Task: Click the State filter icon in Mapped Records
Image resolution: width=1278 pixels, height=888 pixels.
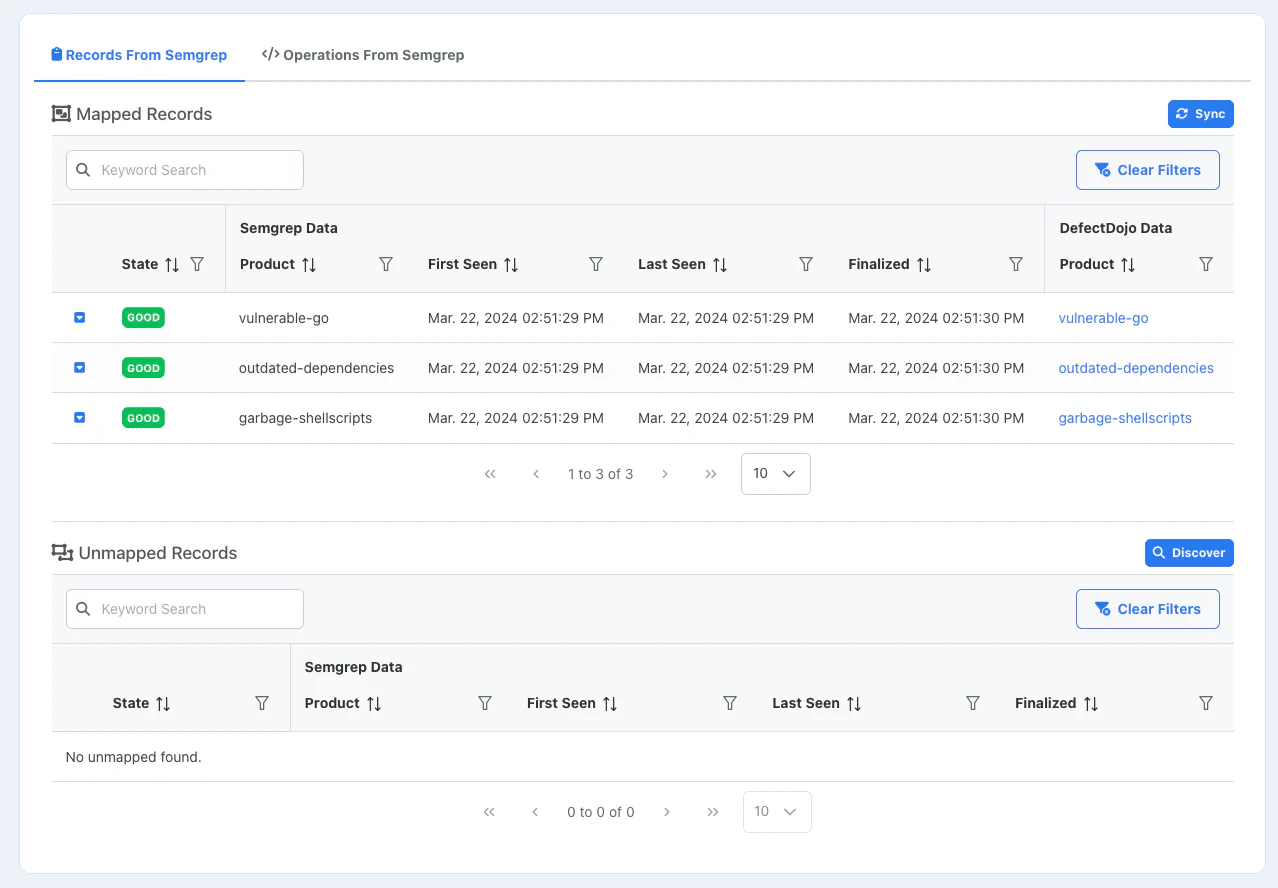Action: (197, 264)
